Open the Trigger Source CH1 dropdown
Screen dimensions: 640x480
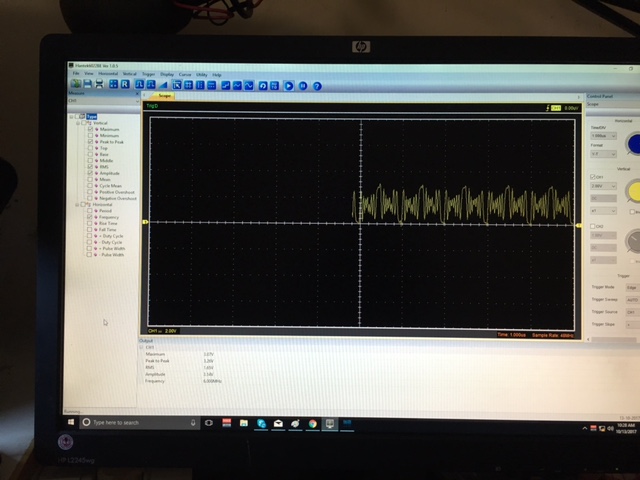[633, 312]
